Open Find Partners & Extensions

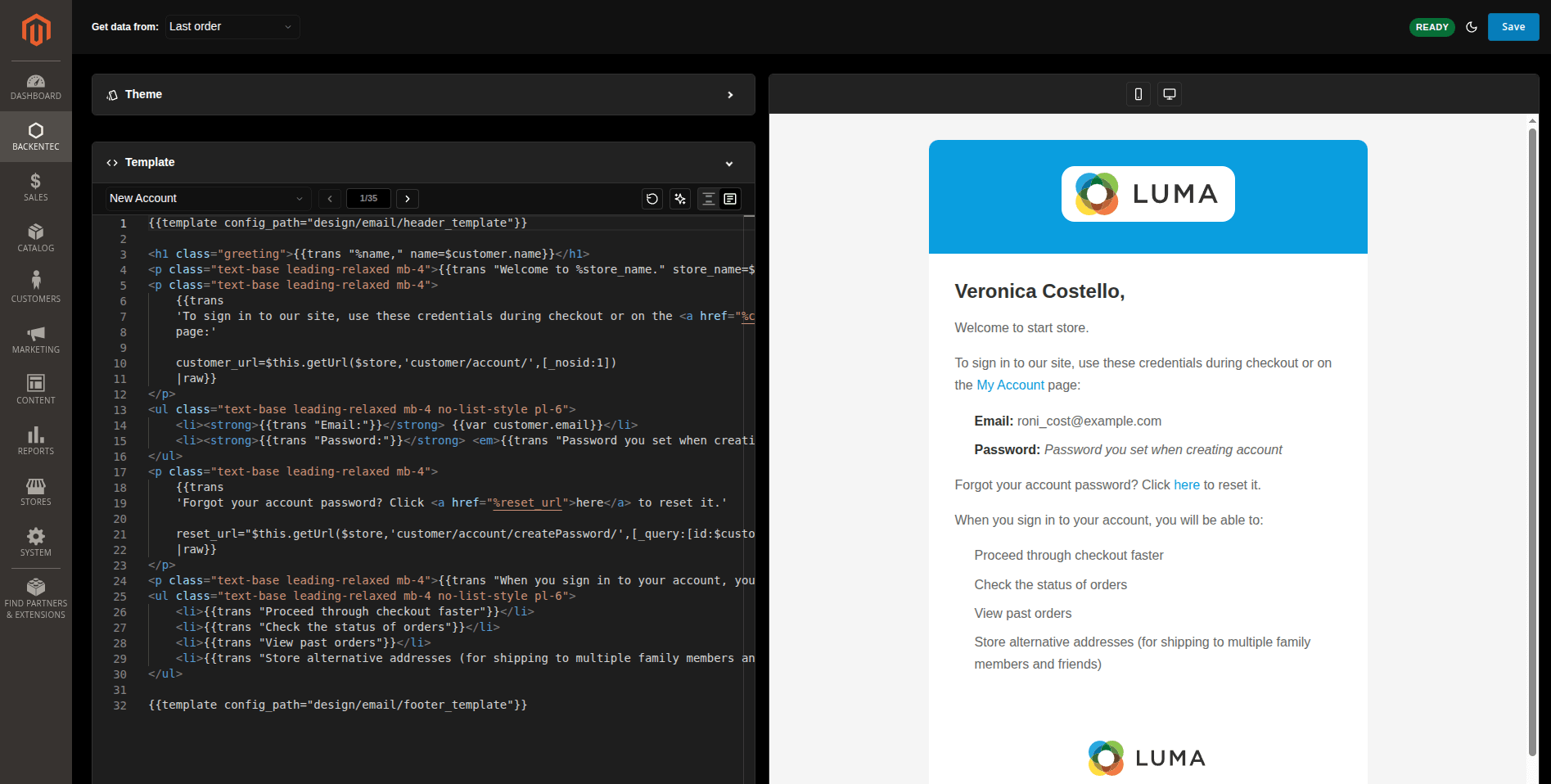[35, 597]
